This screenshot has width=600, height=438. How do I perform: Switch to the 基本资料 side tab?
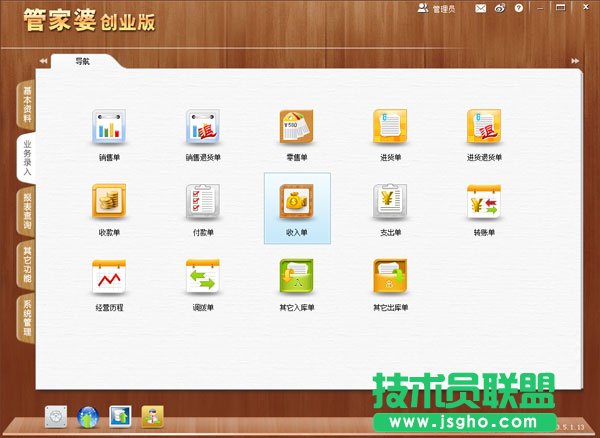tap(27, 105)
